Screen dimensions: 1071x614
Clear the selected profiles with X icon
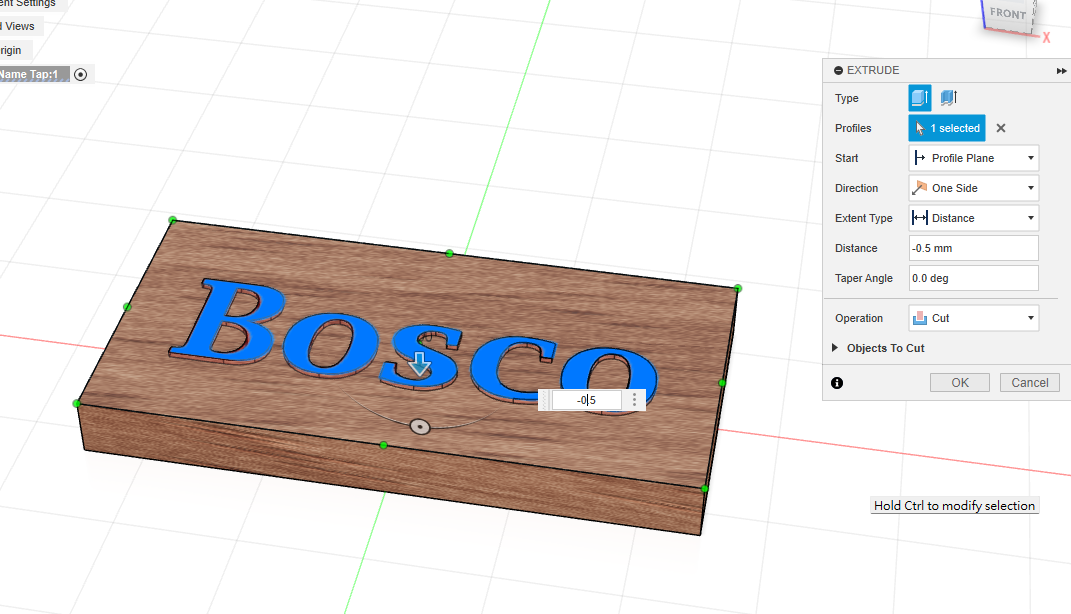pos(1000,128)
